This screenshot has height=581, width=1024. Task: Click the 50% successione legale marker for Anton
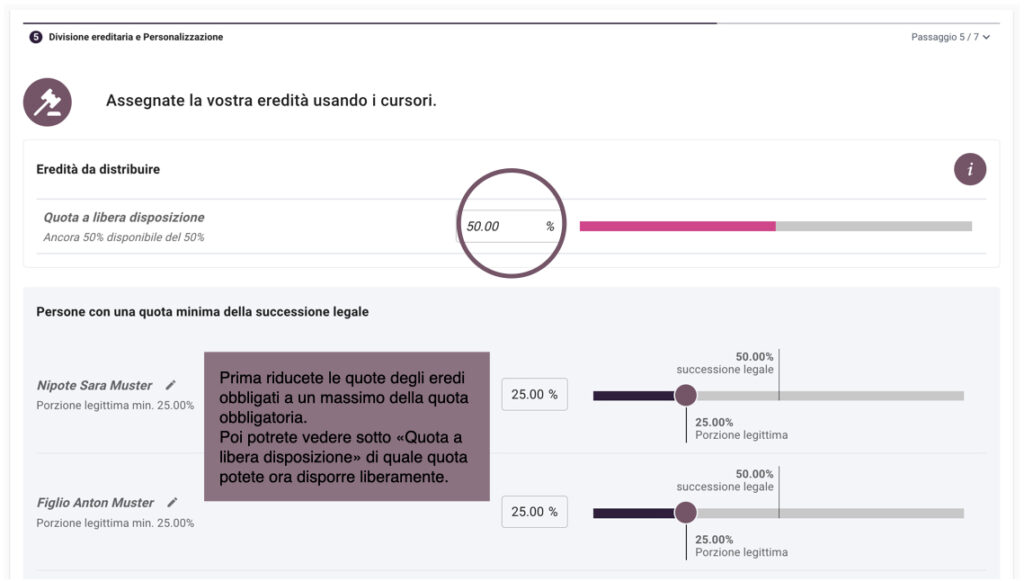[779, 494]
